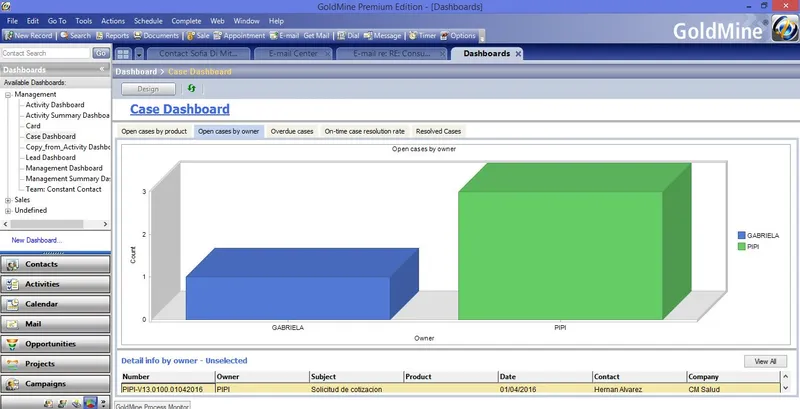This screenshot has height=409, width=800.
Task: Open Reports from the toolbar
Action: point(112,36)
